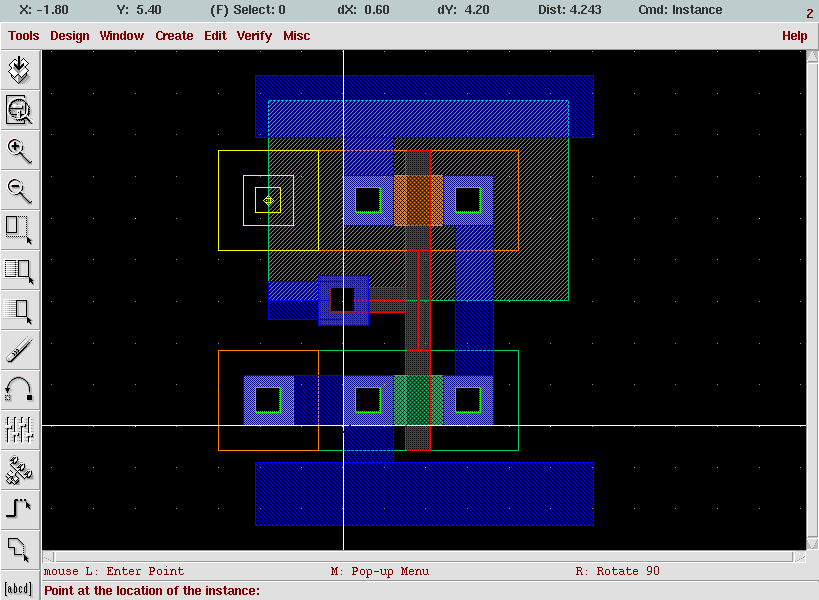This screenshot has width=819, height=600.
Task: Click the vertical scrollbar up arrow
Action: coord(812,56)
